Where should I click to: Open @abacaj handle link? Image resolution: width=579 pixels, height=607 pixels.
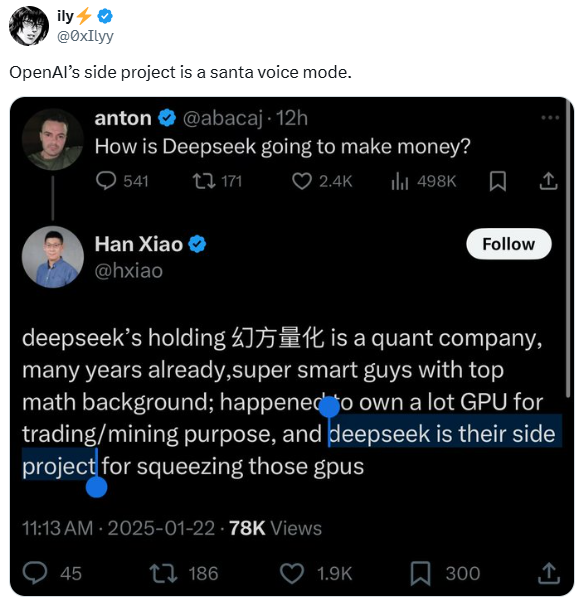coord(223,118)
